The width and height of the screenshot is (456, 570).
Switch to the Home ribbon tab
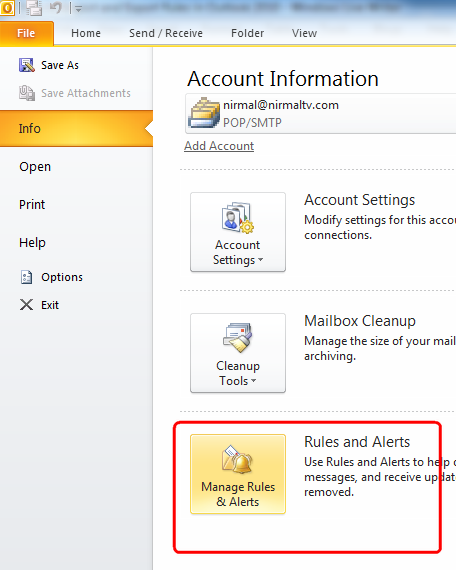click(x=86, y=33)
